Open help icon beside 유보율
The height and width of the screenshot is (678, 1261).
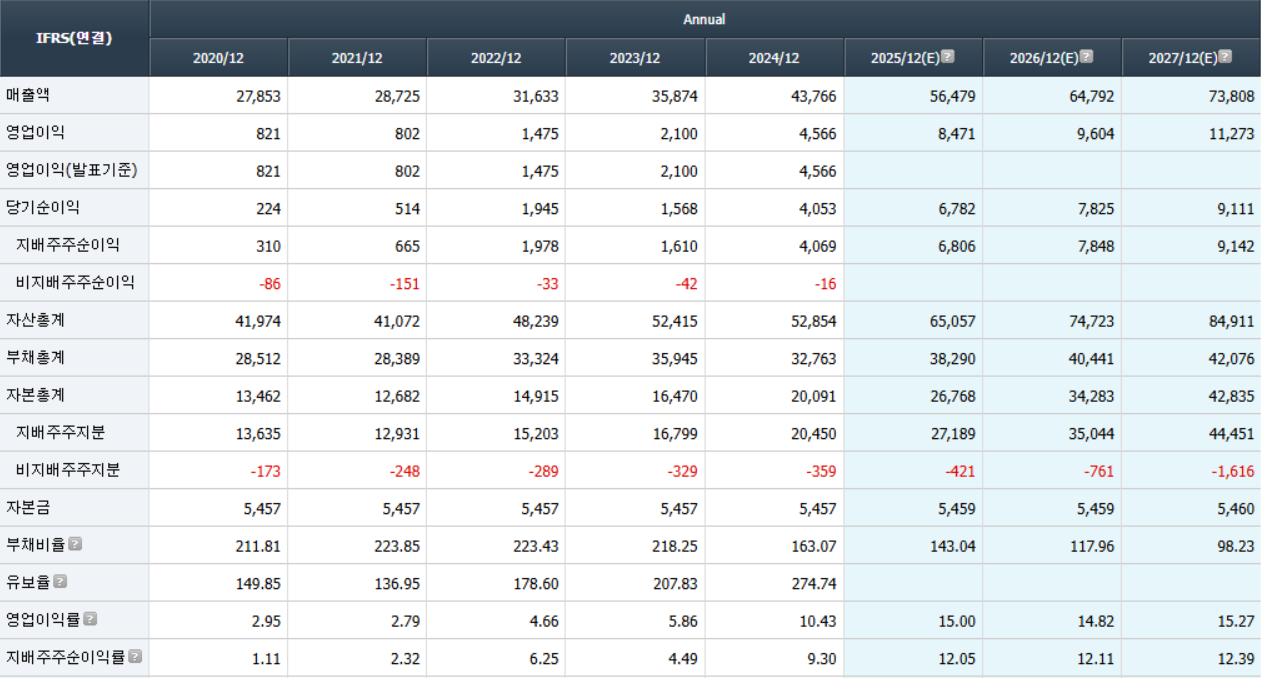point(61,582)
